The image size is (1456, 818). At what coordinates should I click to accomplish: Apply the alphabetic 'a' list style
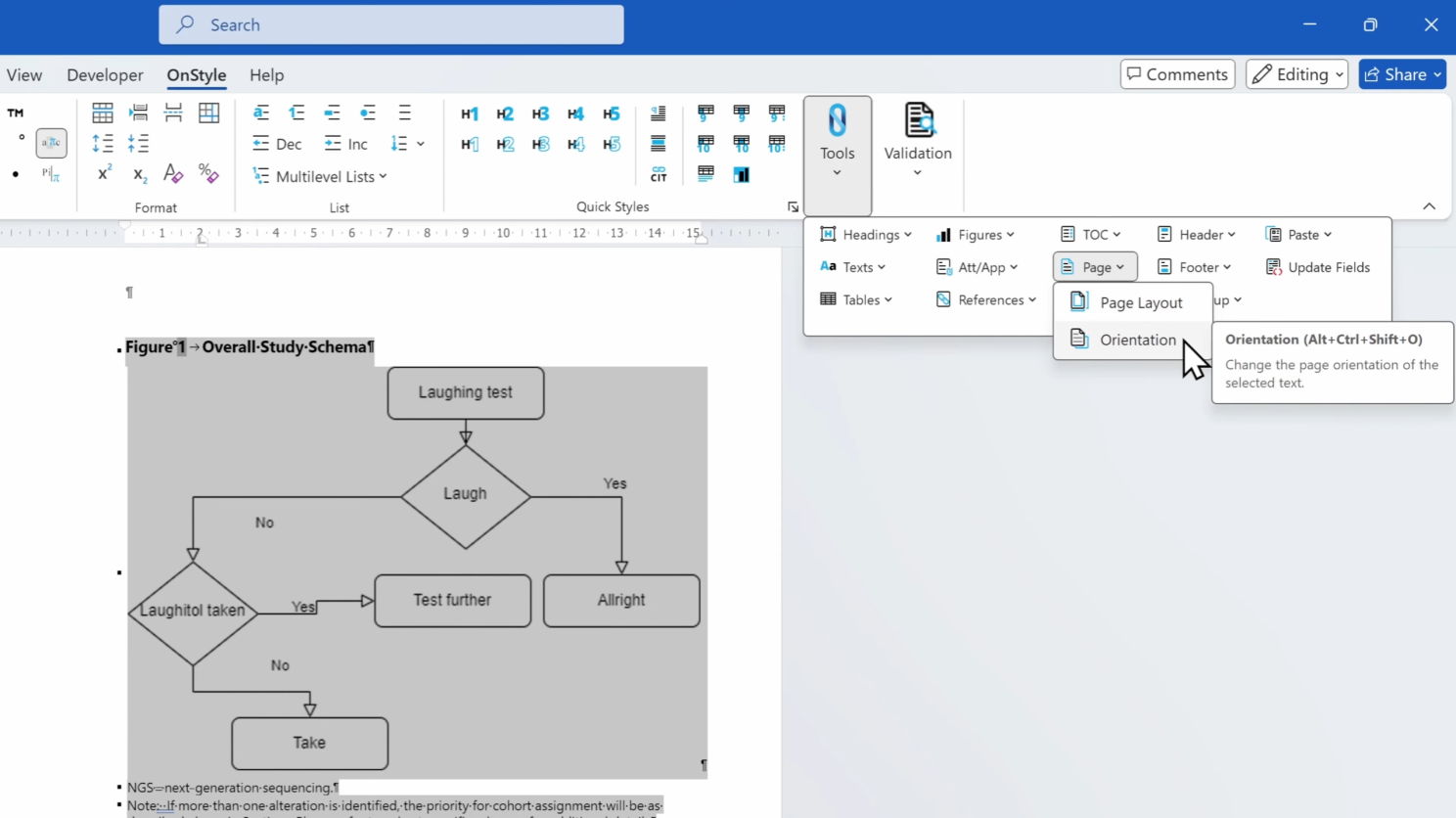[x=260, y=113]
